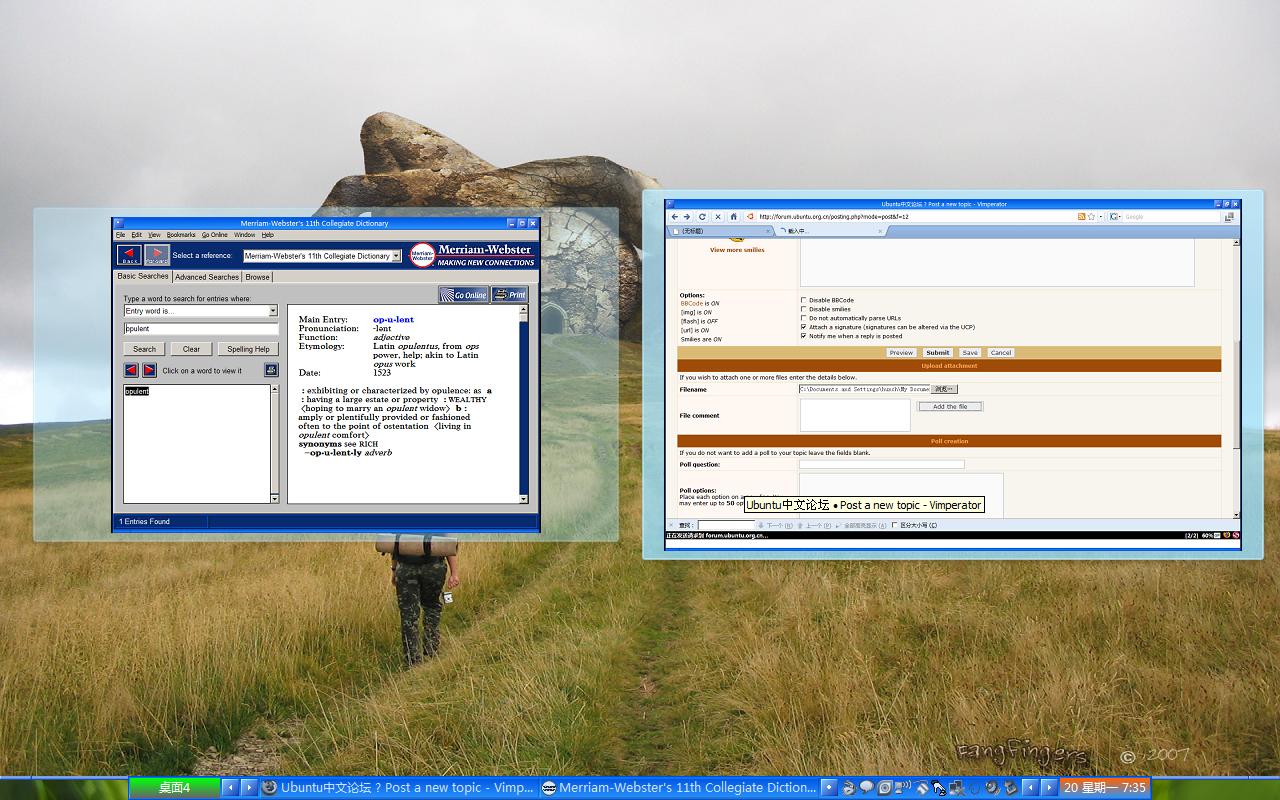Viewport: 1280px width, 800px height.
Task: Click the Back arrow in Merriam-Webster dictionary
Action: (x=129, y=255)
